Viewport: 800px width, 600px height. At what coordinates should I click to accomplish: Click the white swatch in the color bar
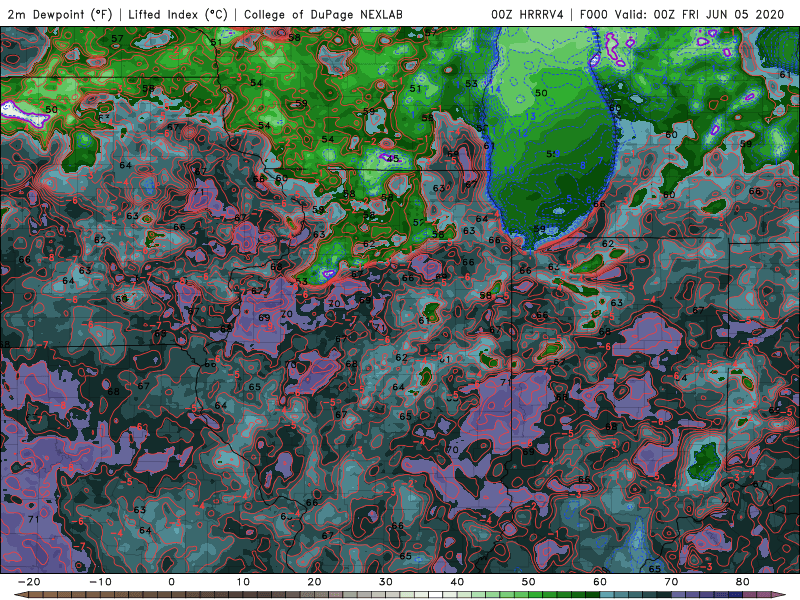pyautogui.click(x=435, y=595)
